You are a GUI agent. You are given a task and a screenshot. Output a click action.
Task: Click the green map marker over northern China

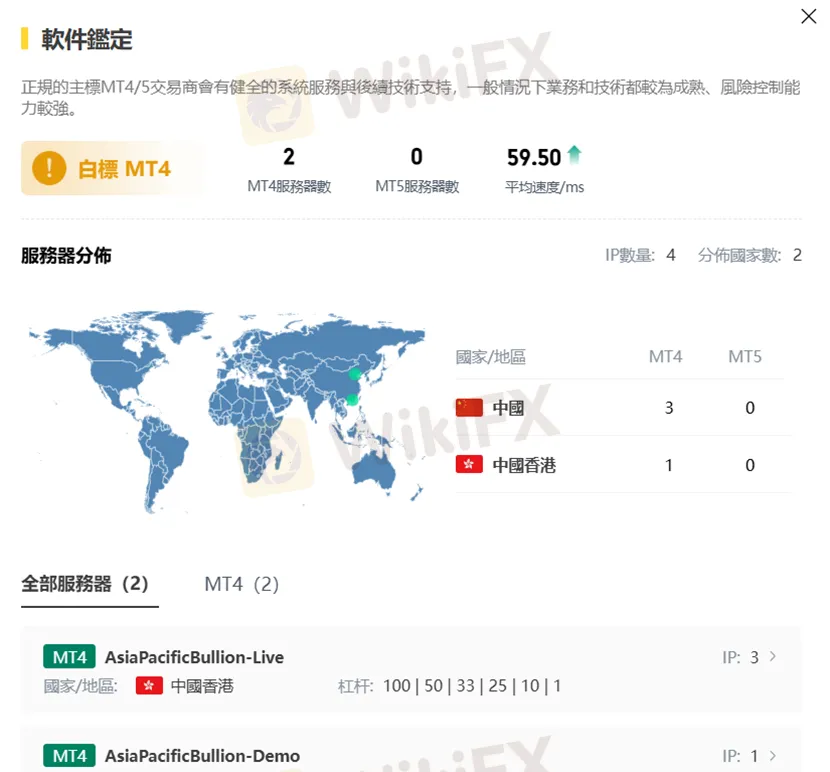[x=355, y=375]
